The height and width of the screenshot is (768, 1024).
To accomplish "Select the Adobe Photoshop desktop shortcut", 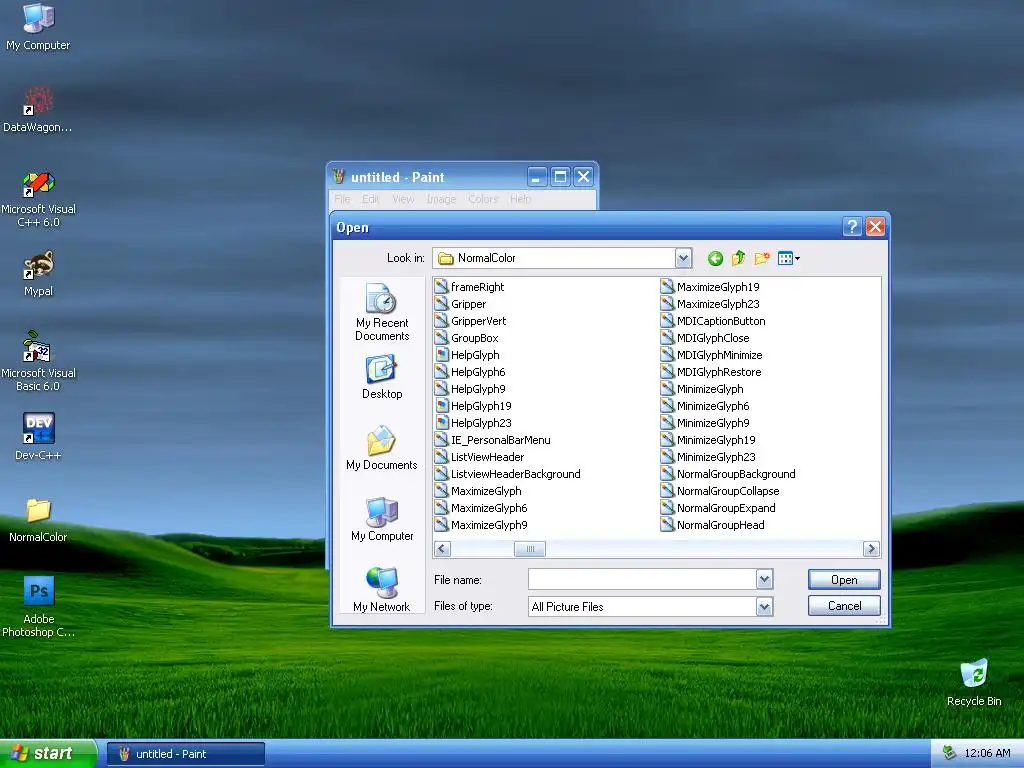I will tap(38, 607).
